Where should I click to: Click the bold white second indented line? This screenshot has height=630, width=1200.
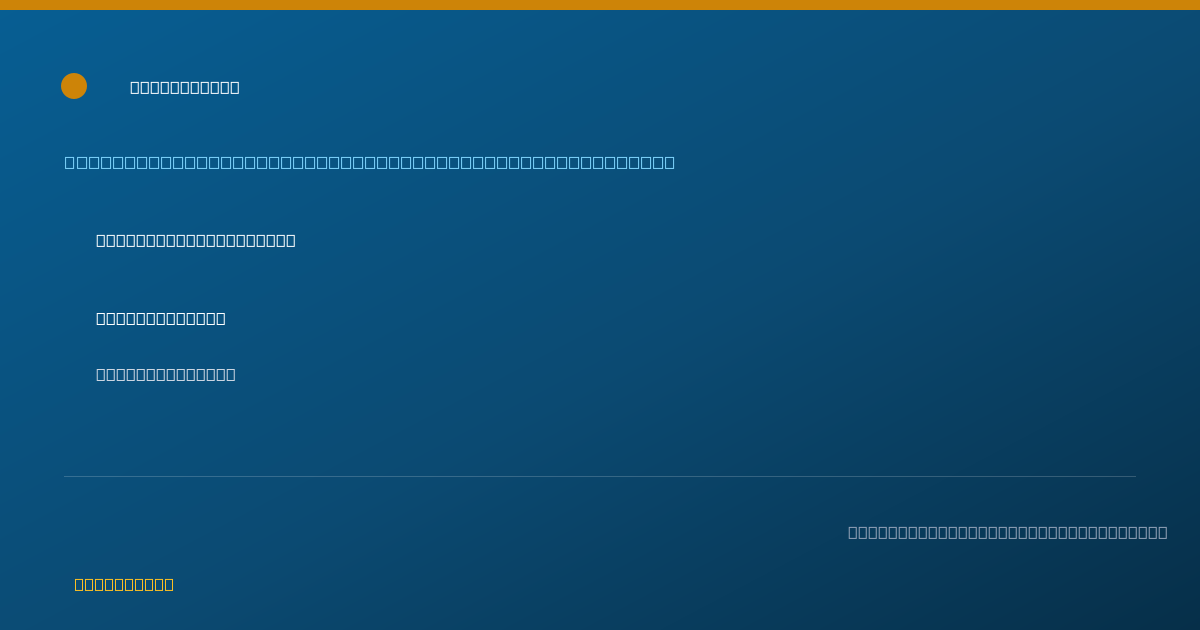pyautogui.click(x=161, y=318)
